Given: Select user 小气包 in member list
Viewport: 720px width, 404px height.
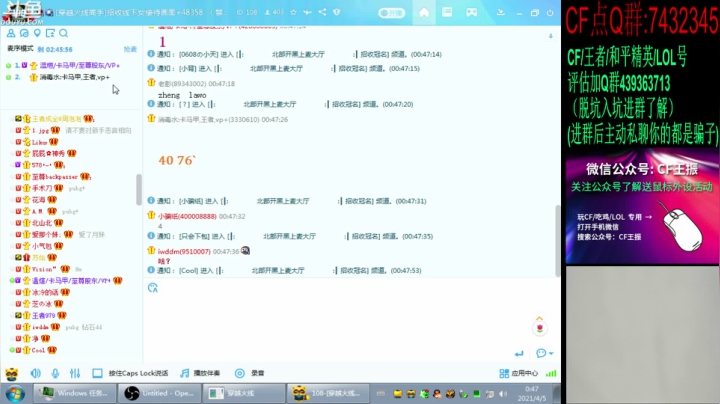Looking at the screenshot, I should 42,246.
